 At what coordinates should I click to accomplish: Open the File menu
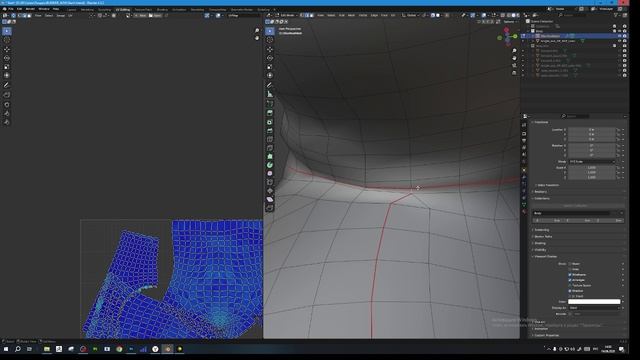coord(11,9)
